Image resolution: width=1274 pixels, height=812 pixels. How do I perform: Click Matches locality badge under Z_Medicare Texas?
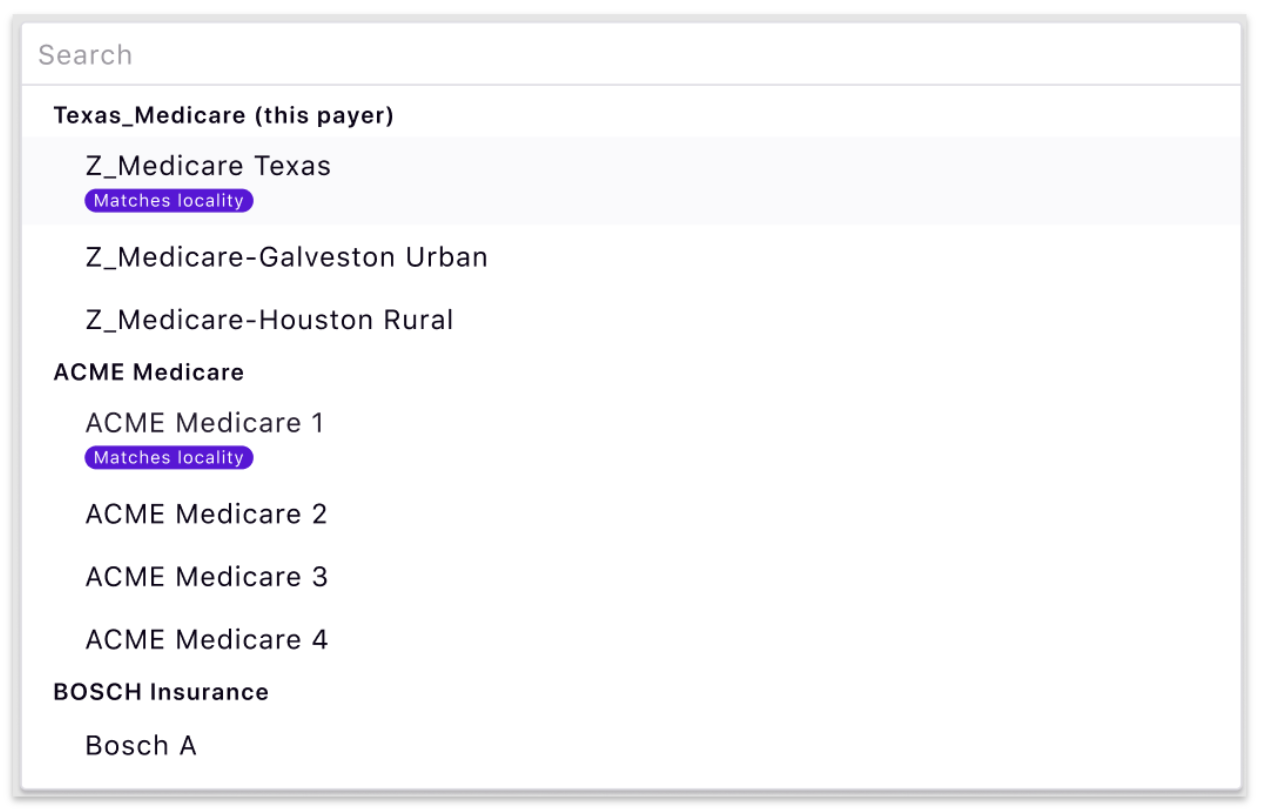pyautogui.click(x=169, y=201)
